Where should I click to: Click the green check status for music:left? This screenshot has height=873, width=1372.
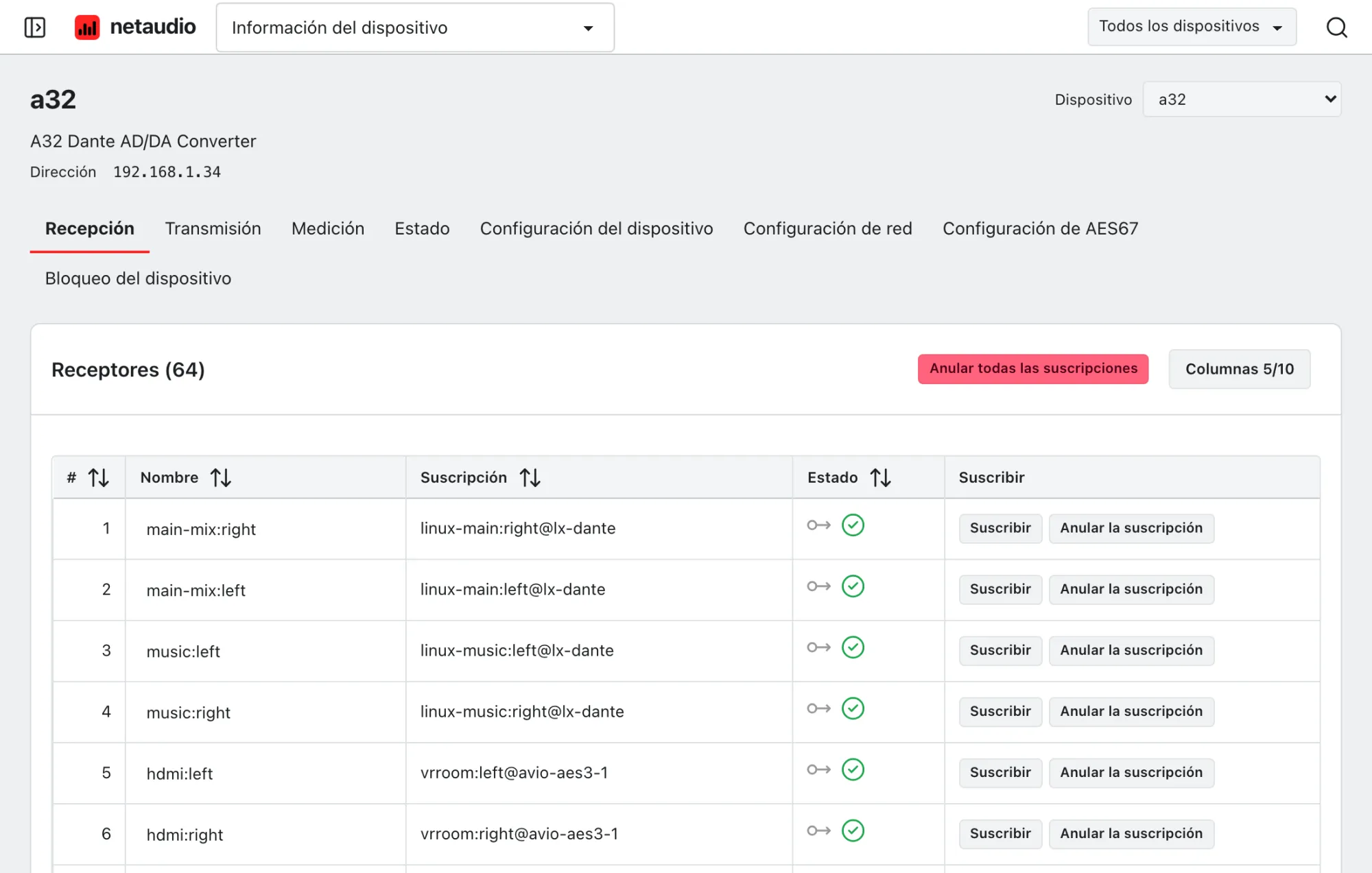(853, 647)
